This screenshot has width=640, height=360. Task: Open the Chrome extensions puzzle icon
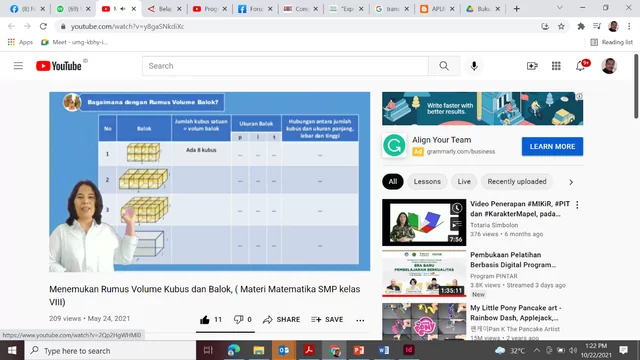pos(581,26)
